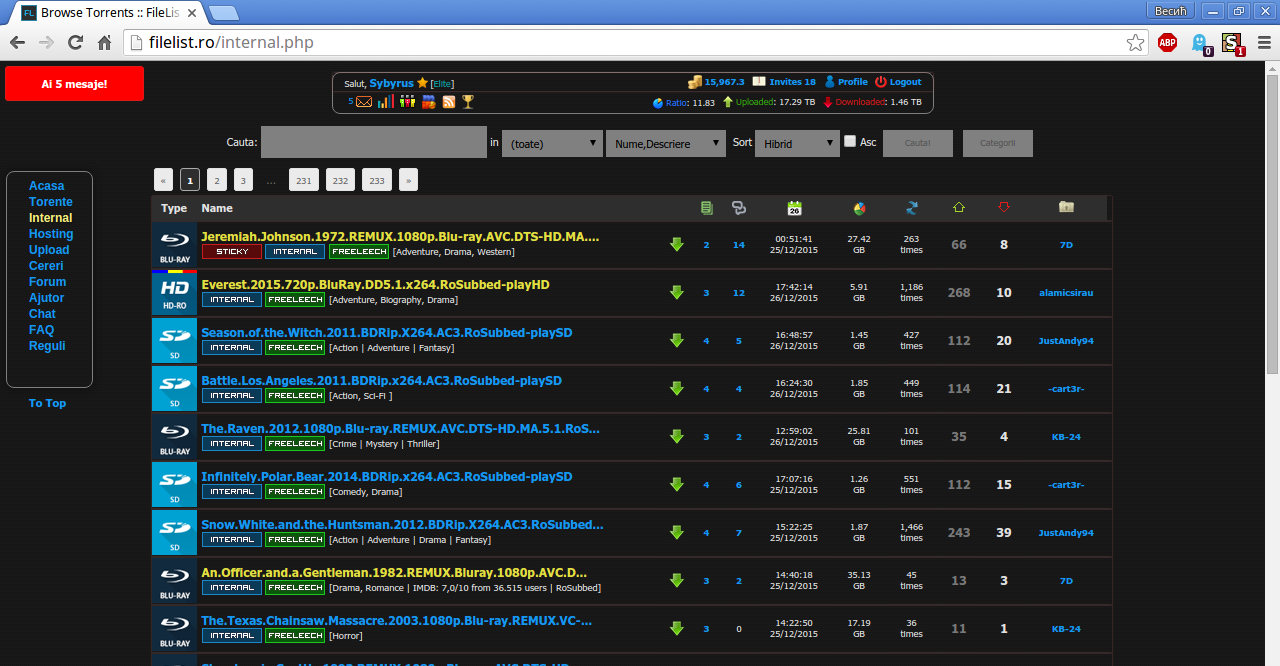This screenshot has height=666, width=1280.
Task: Open the trophy awards icon
Action: 467,101
